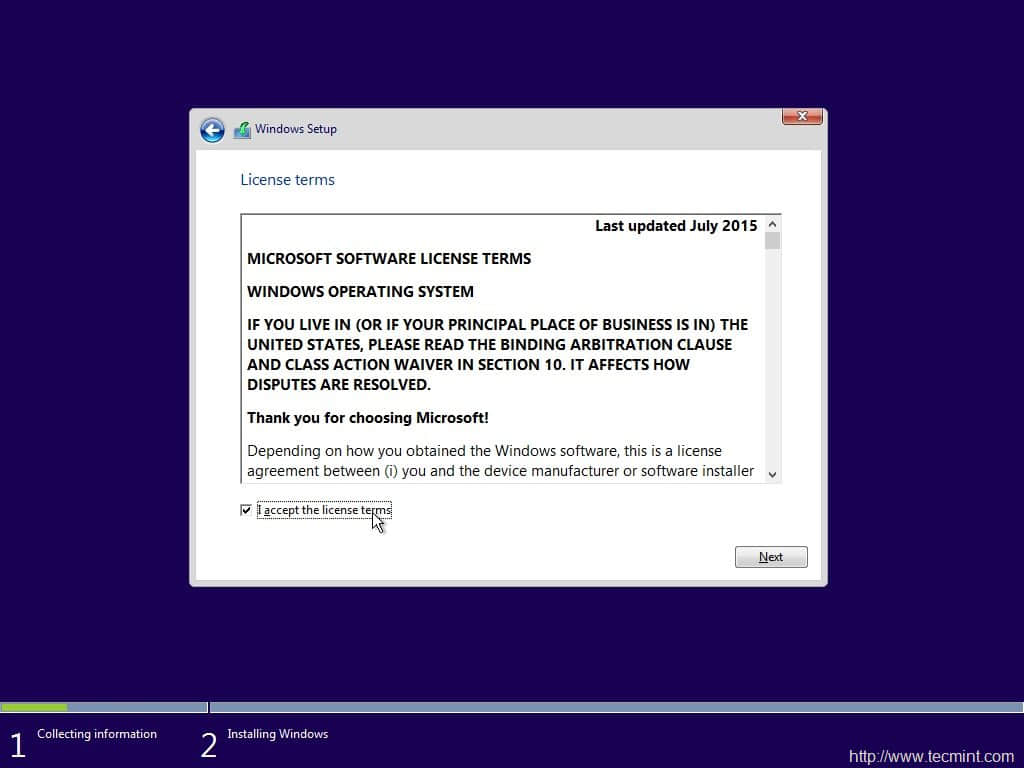
Task: Click the Next button
Action: (x=771, y=557)
